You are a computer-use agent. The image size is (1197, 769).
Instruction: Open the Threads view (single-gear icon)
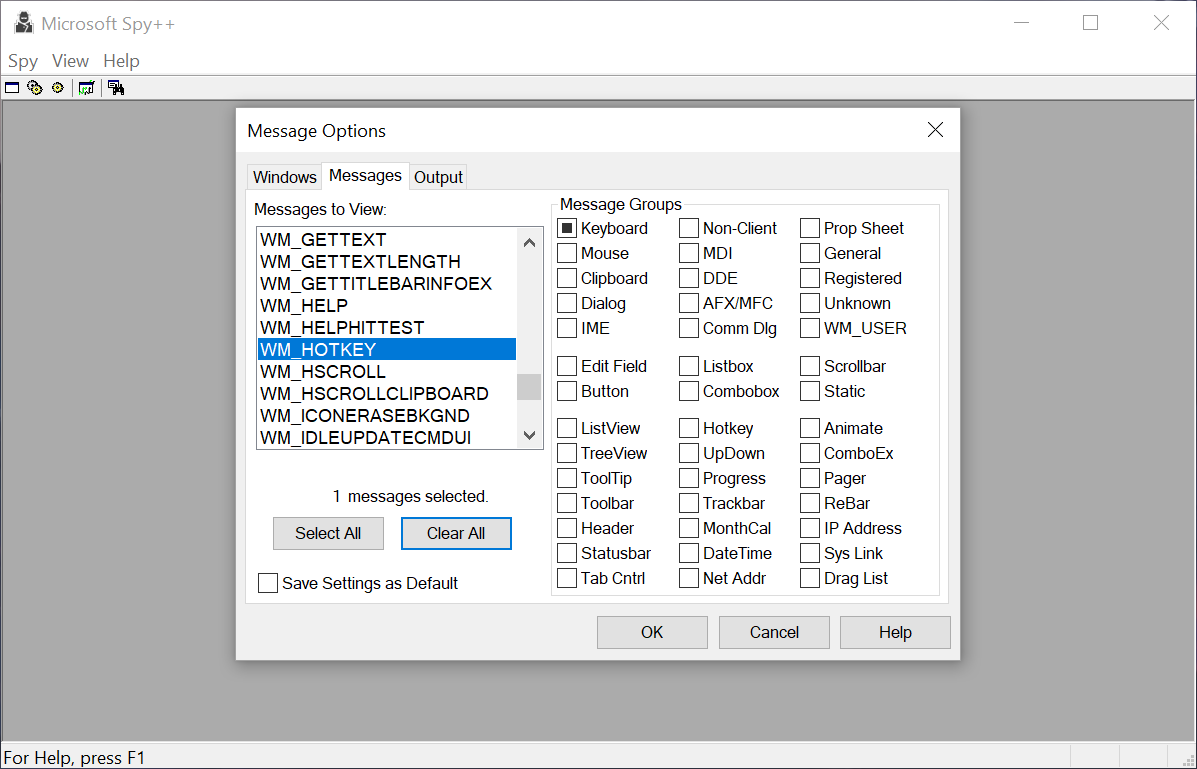click(57, 88)
